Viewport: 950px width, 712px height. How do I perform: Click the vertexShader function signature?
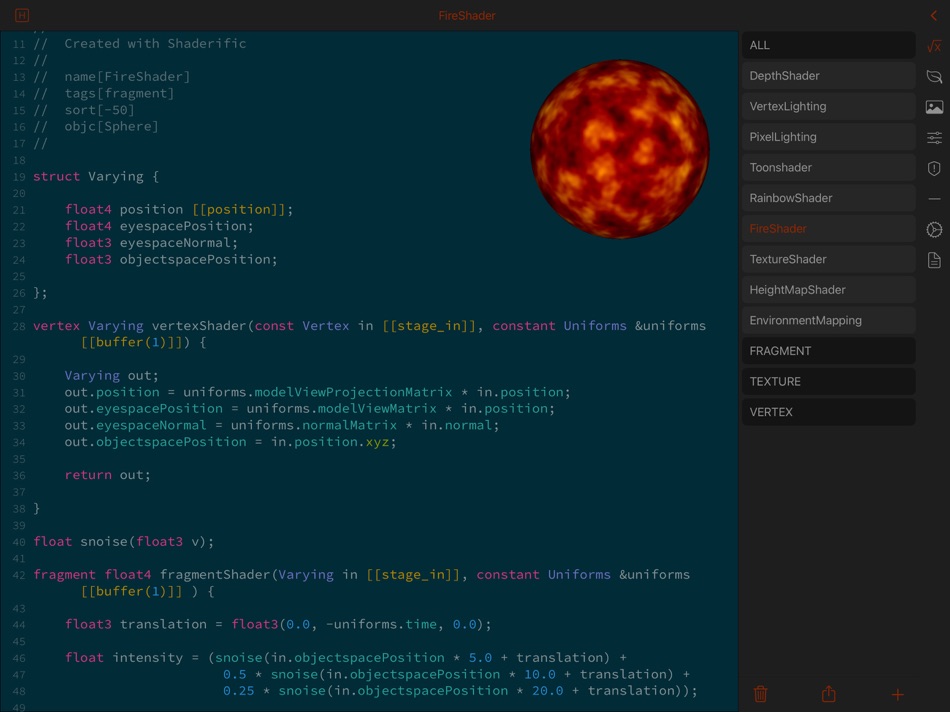pos(370,334)
